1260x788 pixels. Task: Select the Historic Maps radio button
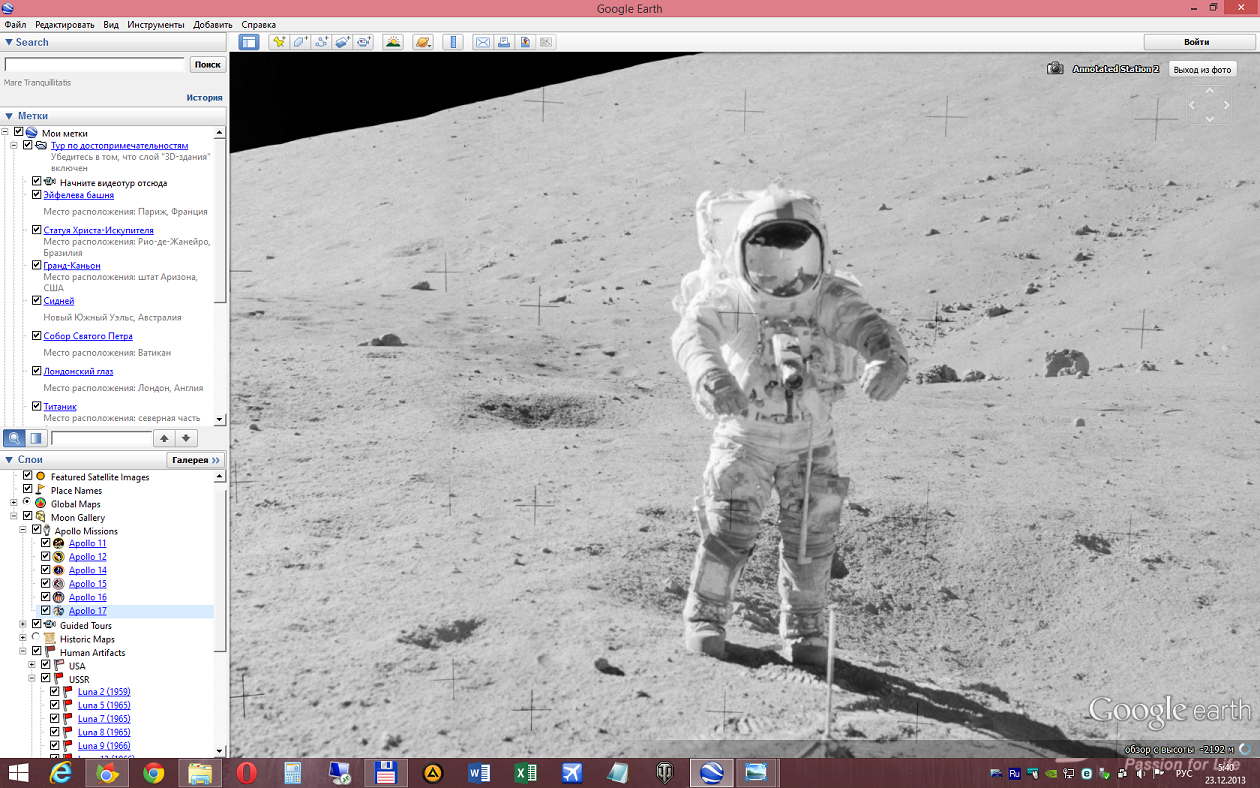(x=36, y=638)
